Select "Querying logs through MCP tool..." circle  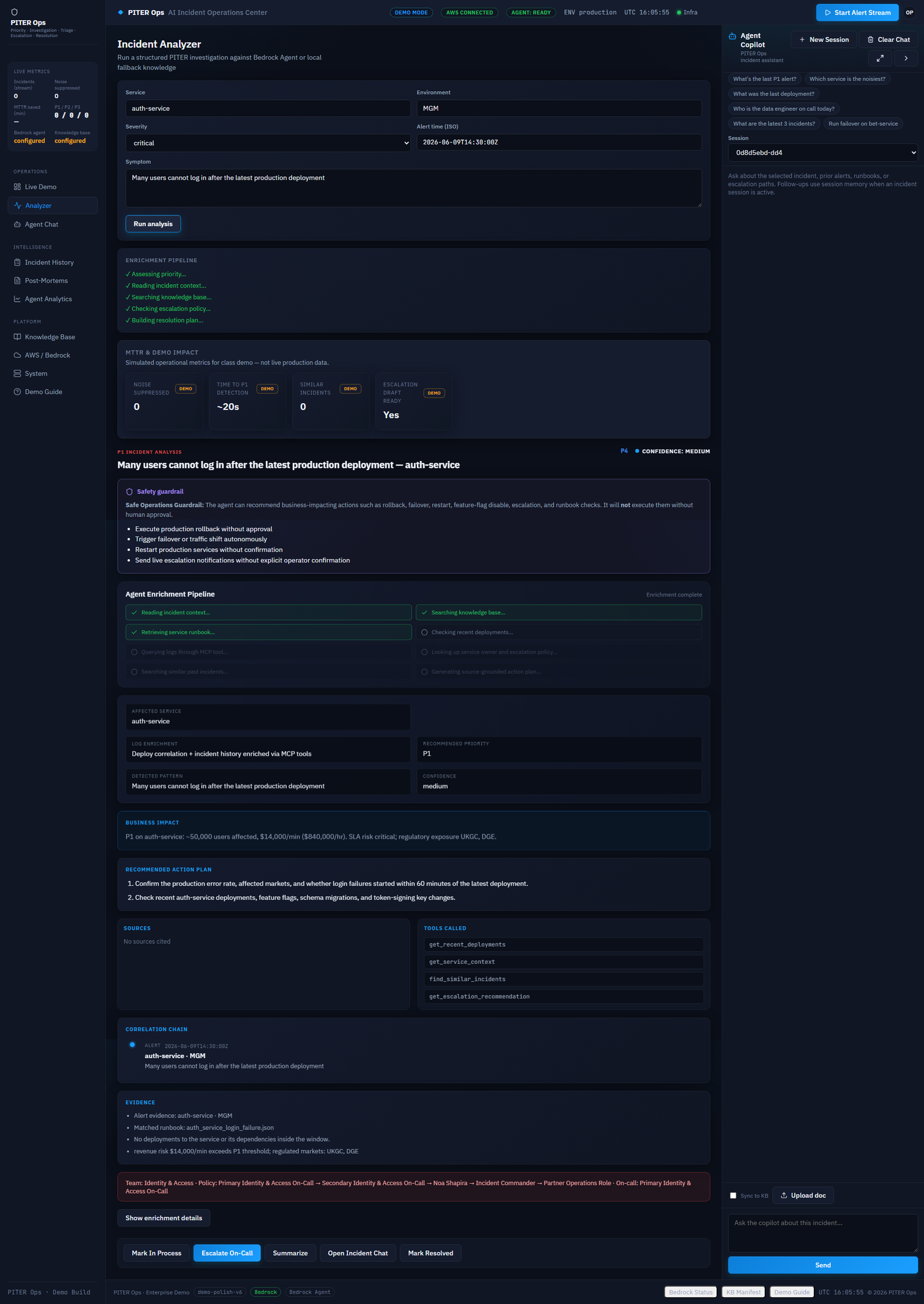point(135,652)
